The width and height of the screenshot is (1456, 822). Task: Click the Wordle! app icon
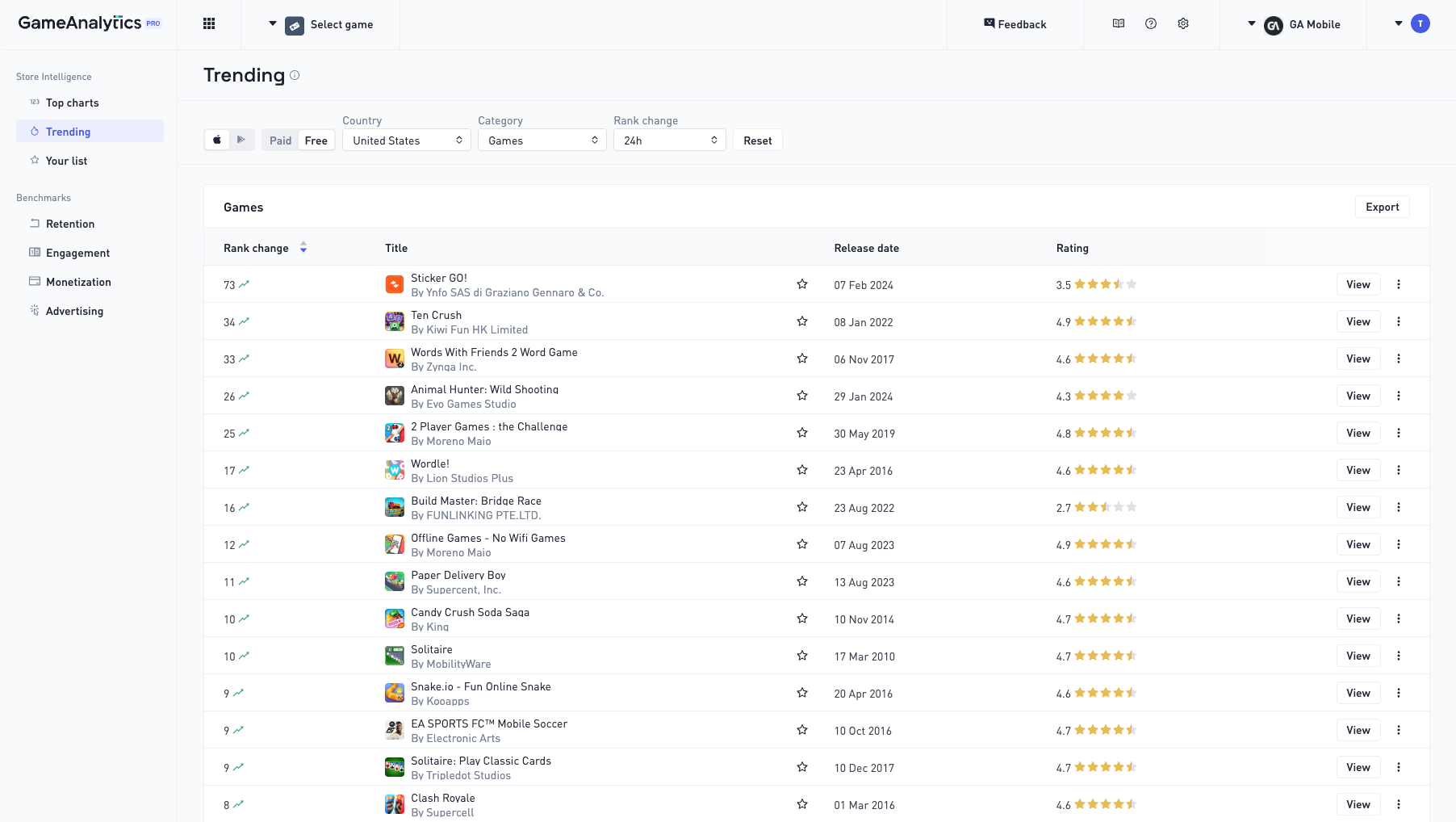pos(395,470)
